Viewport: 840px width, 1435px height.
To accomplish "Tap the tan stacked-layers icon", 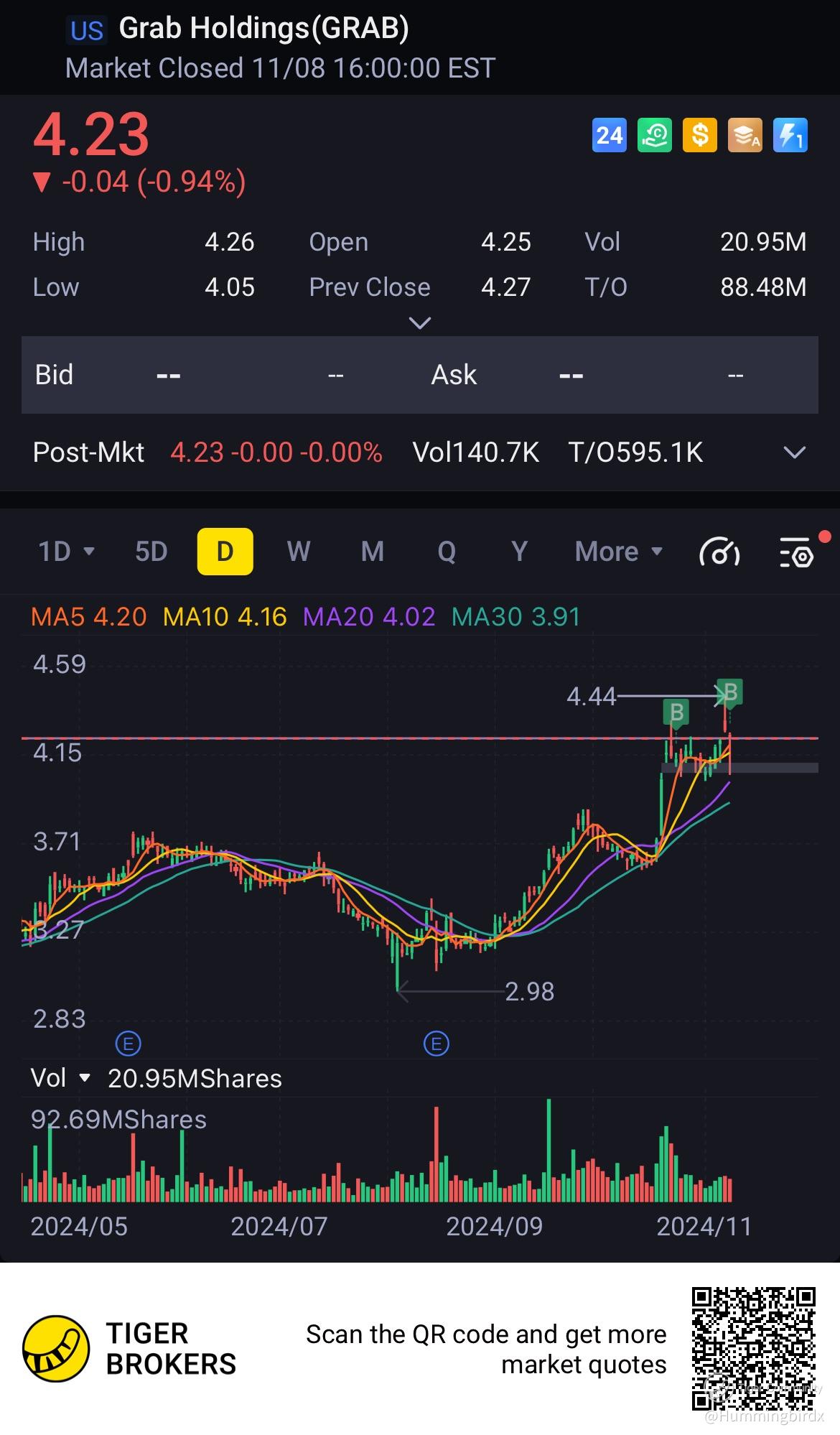I will [x=745, y=135].
